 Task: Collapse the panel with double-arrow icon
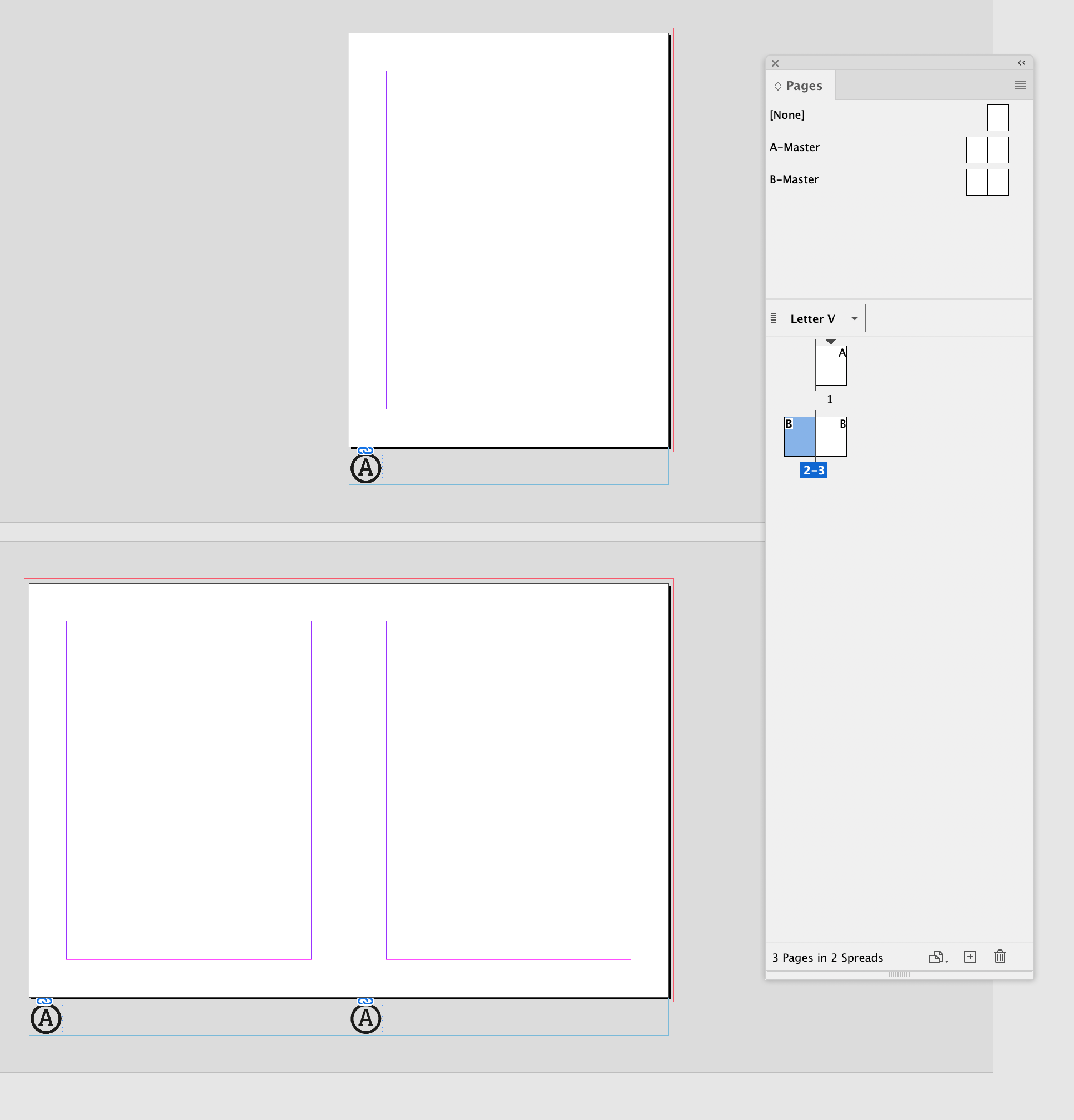pos(1021,63)
